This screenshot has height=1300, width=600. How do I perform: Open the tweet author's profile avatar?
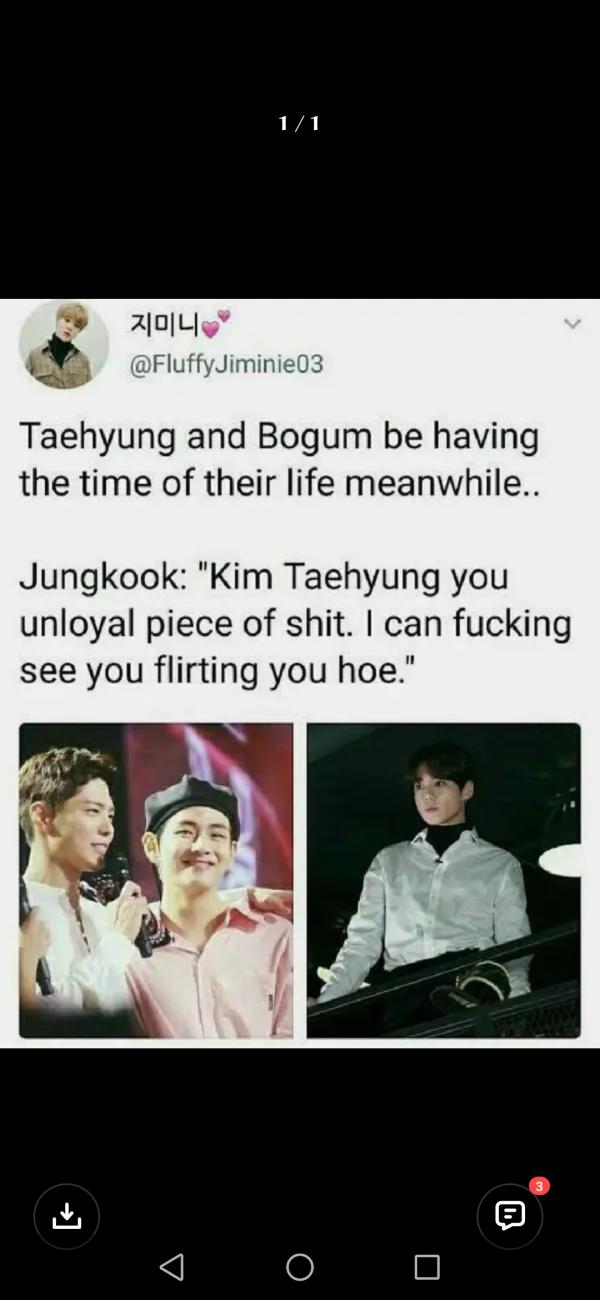pos(64,344)
